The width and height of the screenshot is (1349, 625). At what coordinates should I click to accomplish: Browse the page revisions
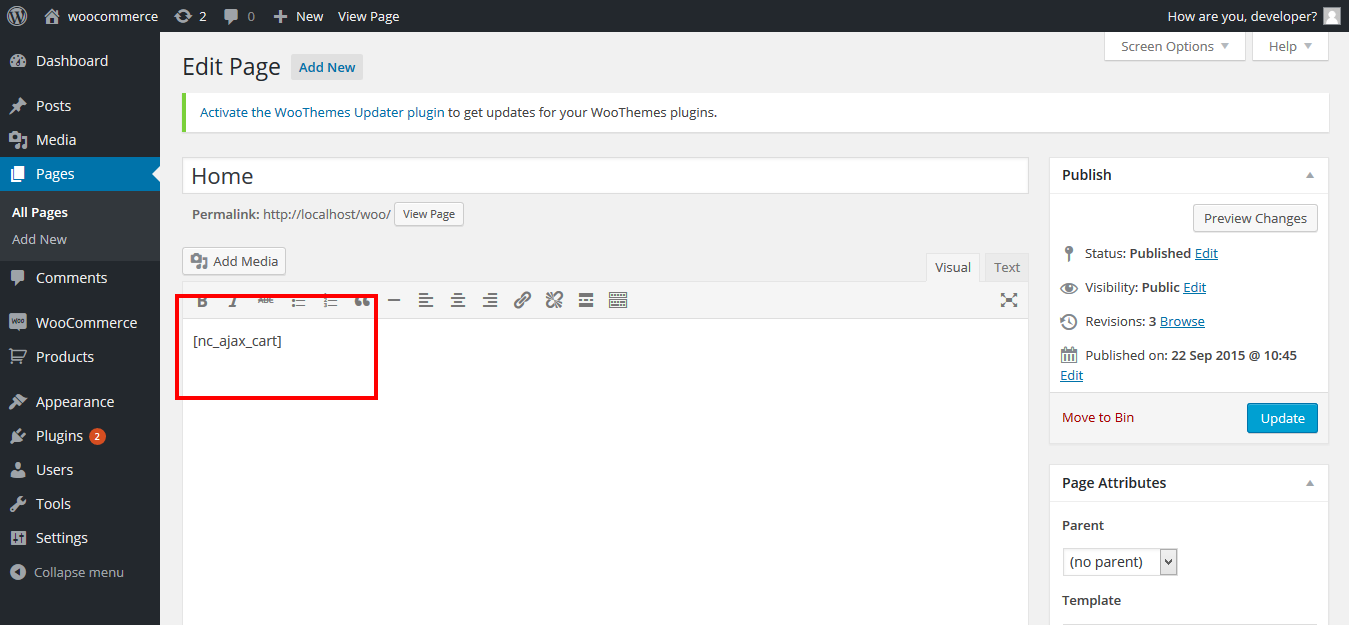[1182, 321]
